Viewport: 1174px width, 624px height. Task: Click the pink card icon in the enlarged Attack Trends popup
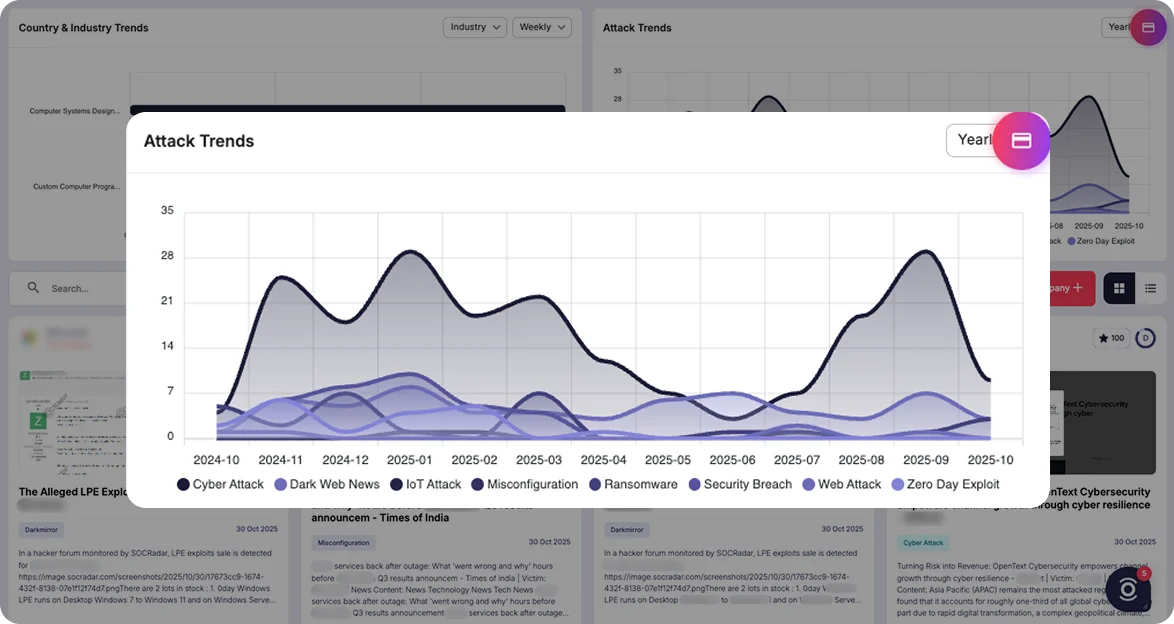click(1021, 141)
